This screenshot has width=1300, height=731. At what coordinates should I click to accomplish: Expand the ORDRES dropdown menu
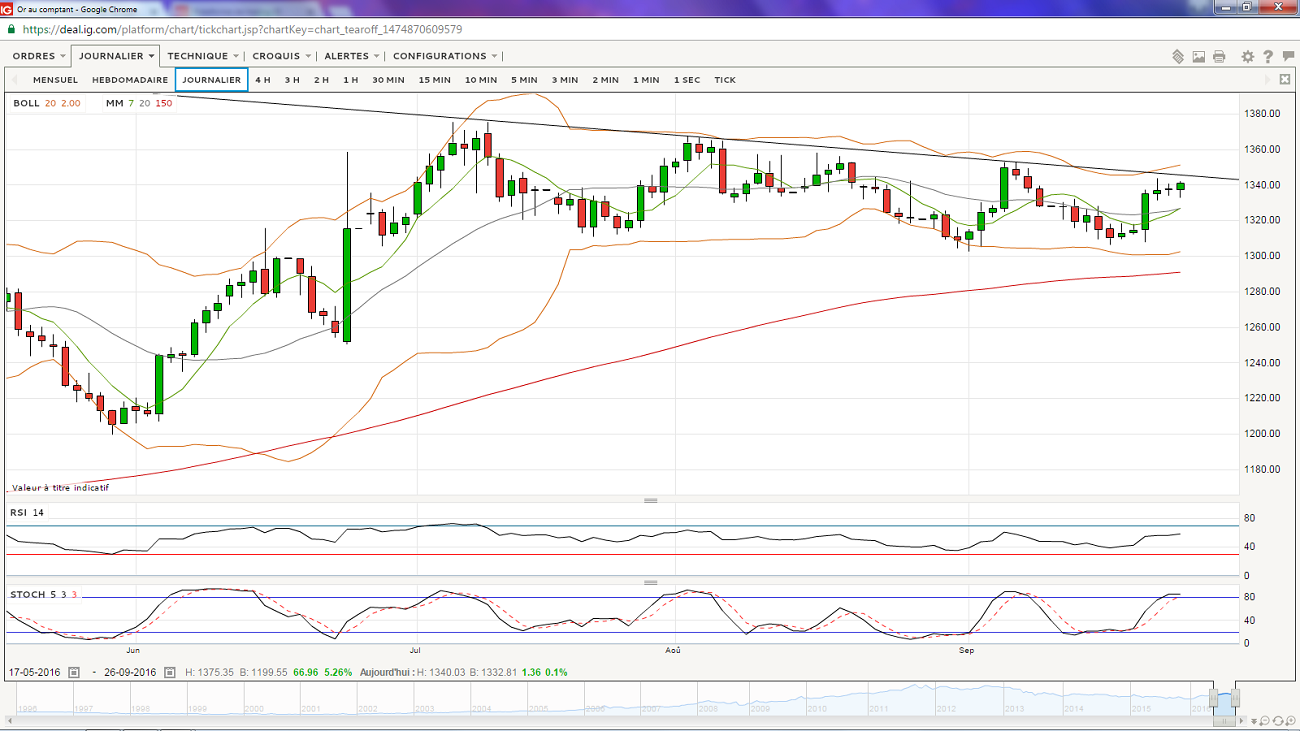(x=39, y=56)
